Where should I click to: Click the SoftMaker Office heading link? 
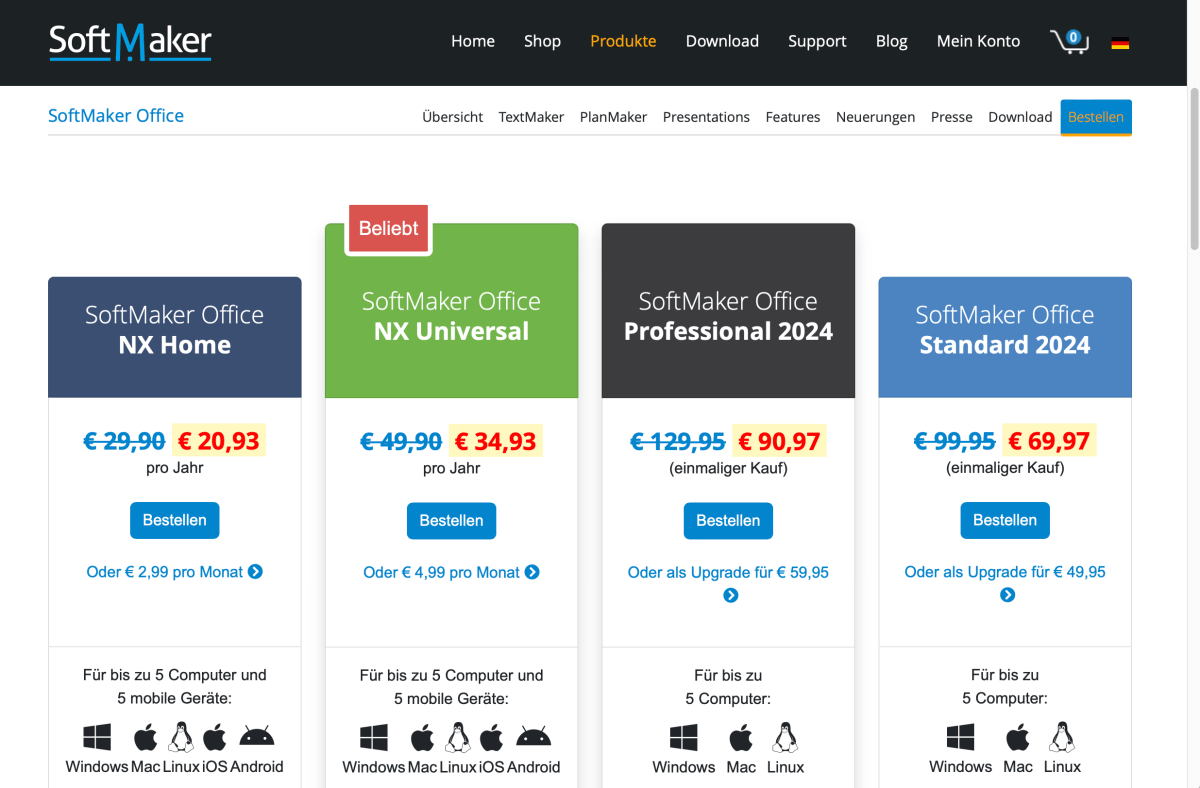[116, 115]
